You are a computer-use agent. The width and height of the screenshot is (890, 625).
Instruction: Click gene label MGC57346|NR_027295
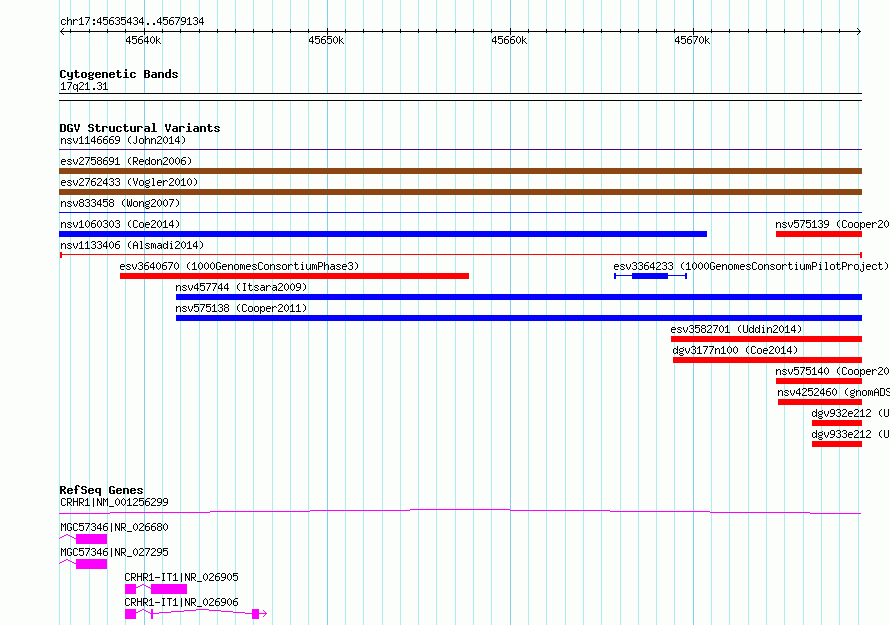[x=114, y=552]
